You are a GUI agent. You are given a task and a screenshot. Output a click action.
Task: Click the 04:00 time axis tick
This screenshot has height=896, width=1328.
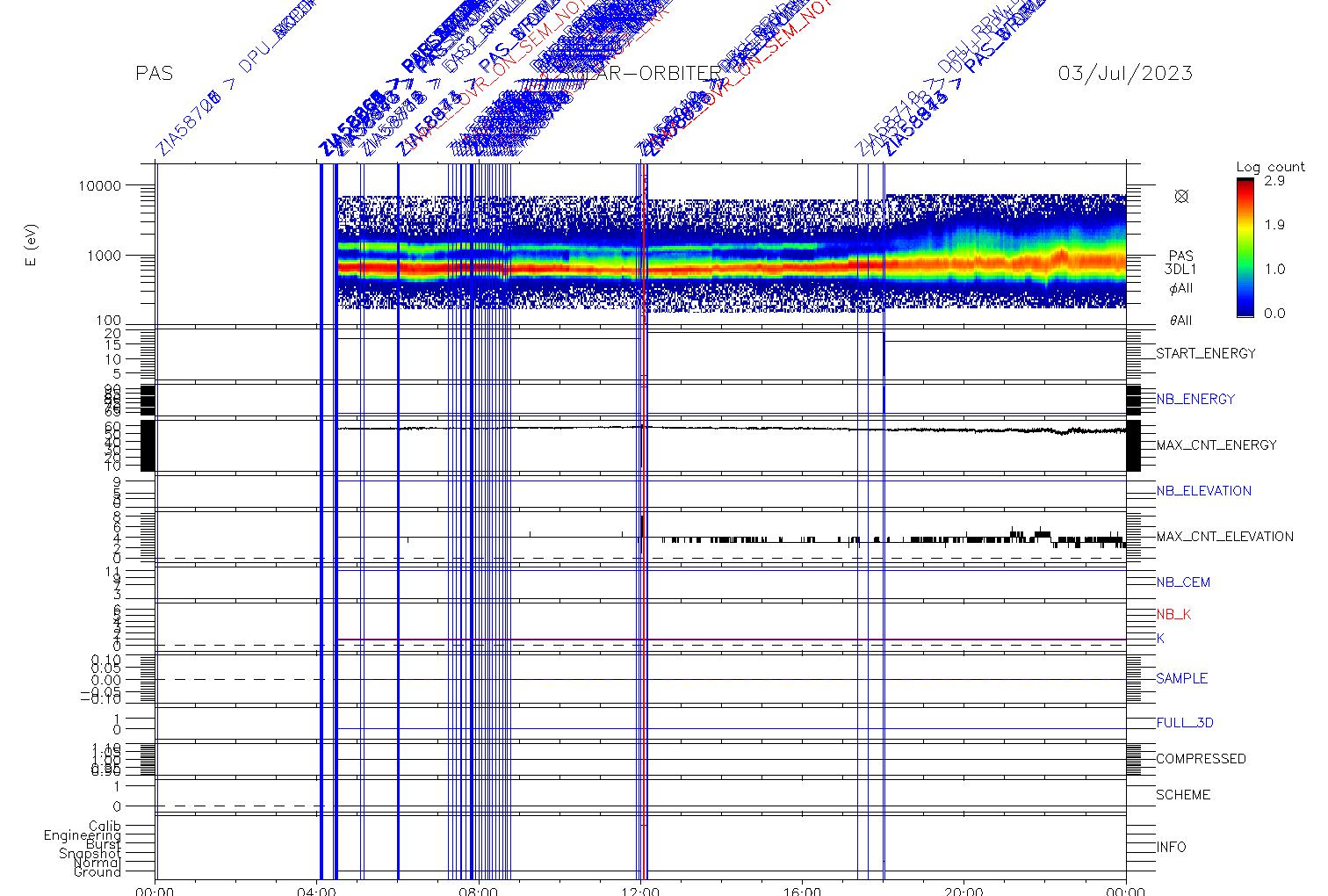click(317, 889)
